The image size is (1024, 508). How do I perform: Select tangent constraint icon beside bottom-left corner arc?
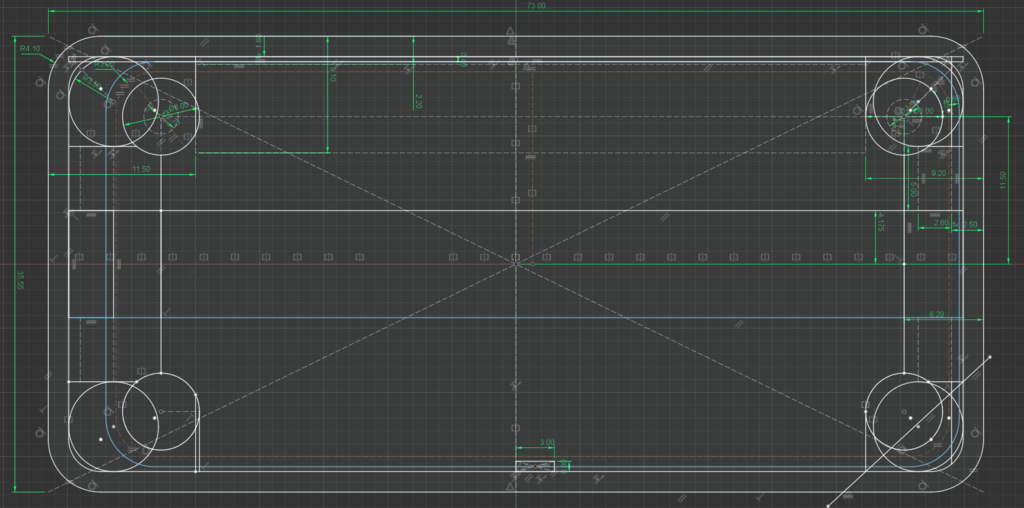40,432
